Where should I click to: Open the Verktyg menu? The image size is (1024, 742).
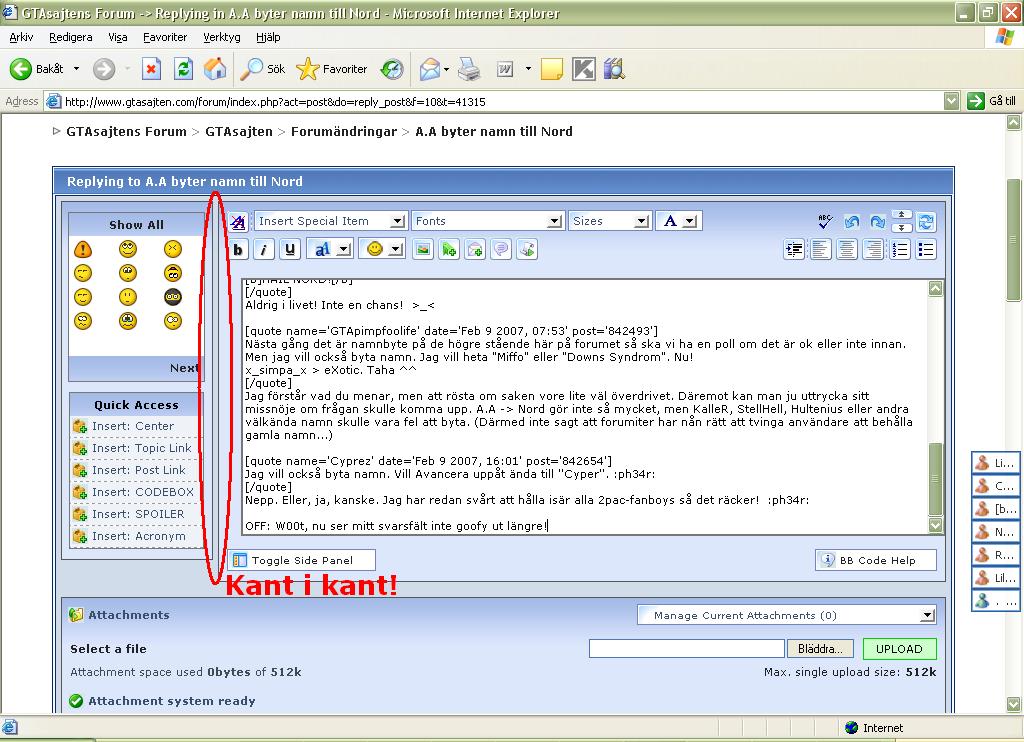tap(221, 37)
